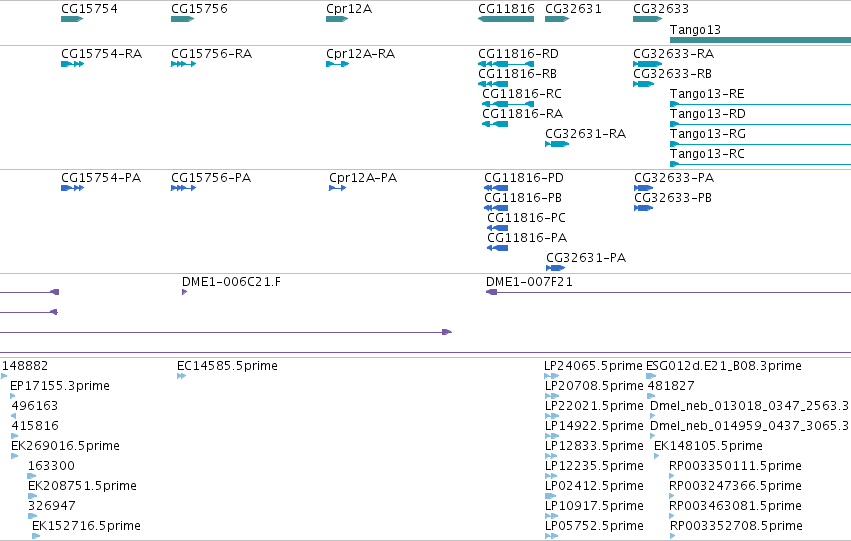
Task: Click the Cpr12A-RA transcript label
Action: (360, 54)
